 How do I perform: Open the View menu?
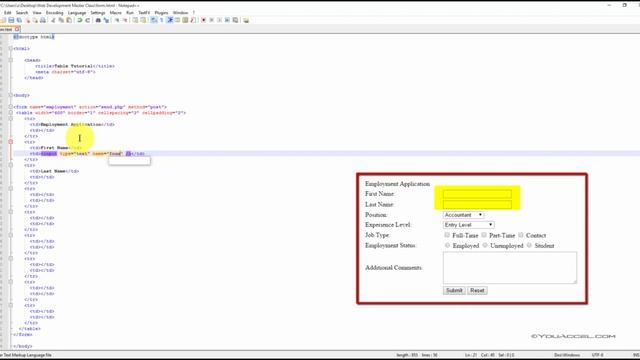pos(37,13)
